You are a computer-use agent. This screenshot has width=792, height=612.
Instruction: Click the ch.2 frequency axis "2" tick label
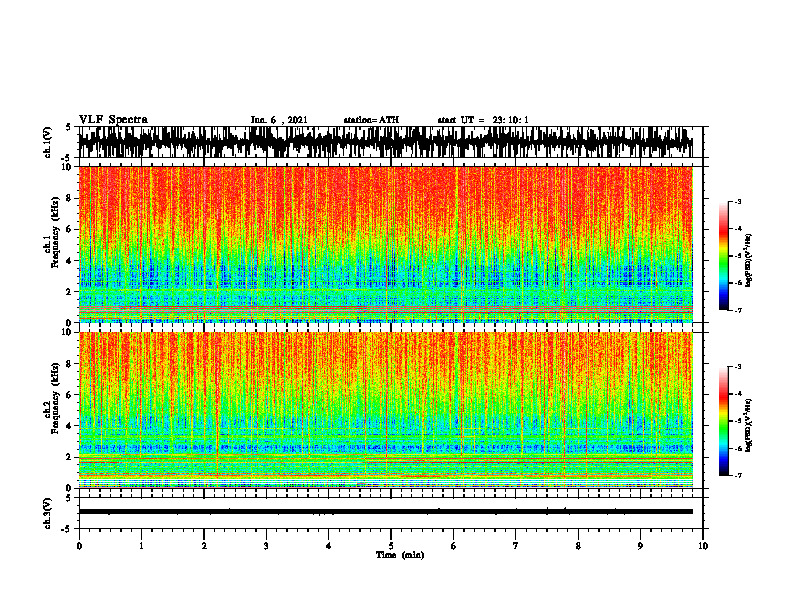point(69,457)
